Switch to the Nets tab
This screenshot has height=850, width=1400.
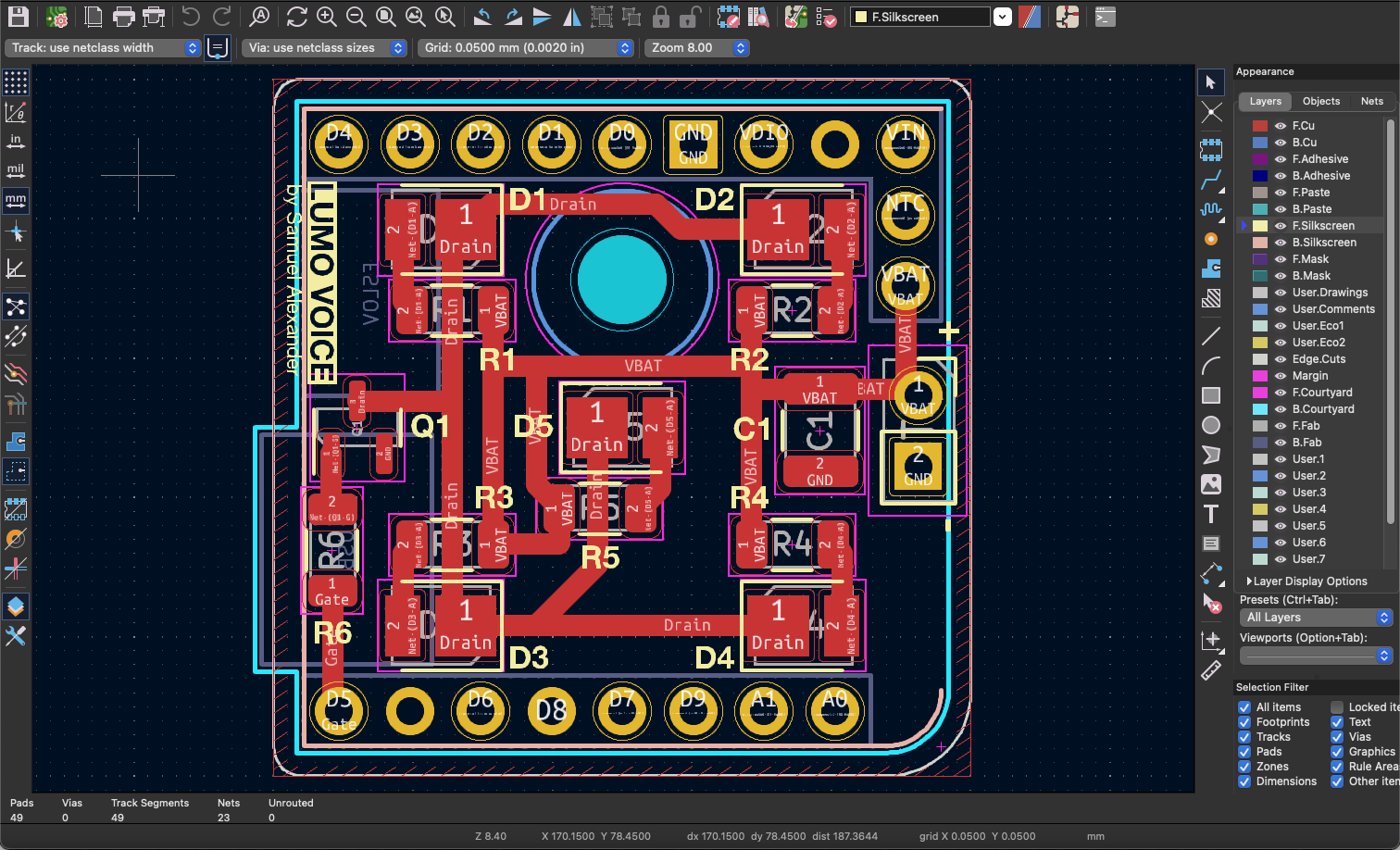pyautogui.click(x=1371, y=101)
